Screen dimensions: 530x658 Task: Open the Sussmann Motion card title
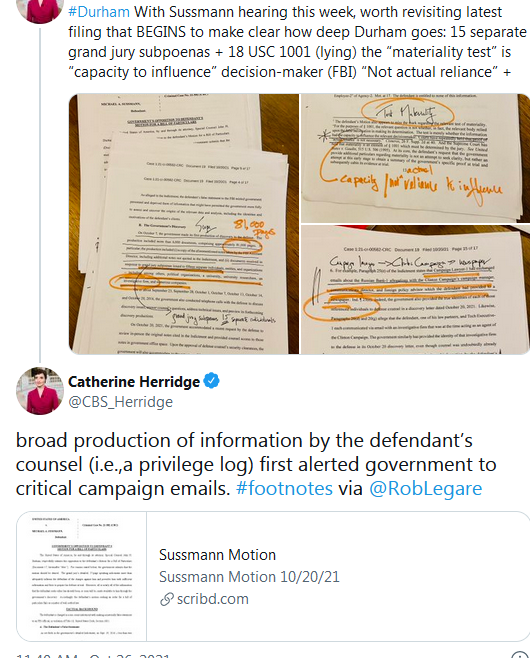pos(217,555)
